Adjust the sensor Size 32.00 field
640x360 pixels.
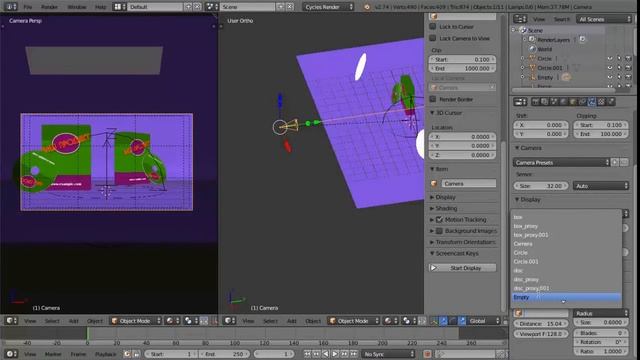pos(541,186)
